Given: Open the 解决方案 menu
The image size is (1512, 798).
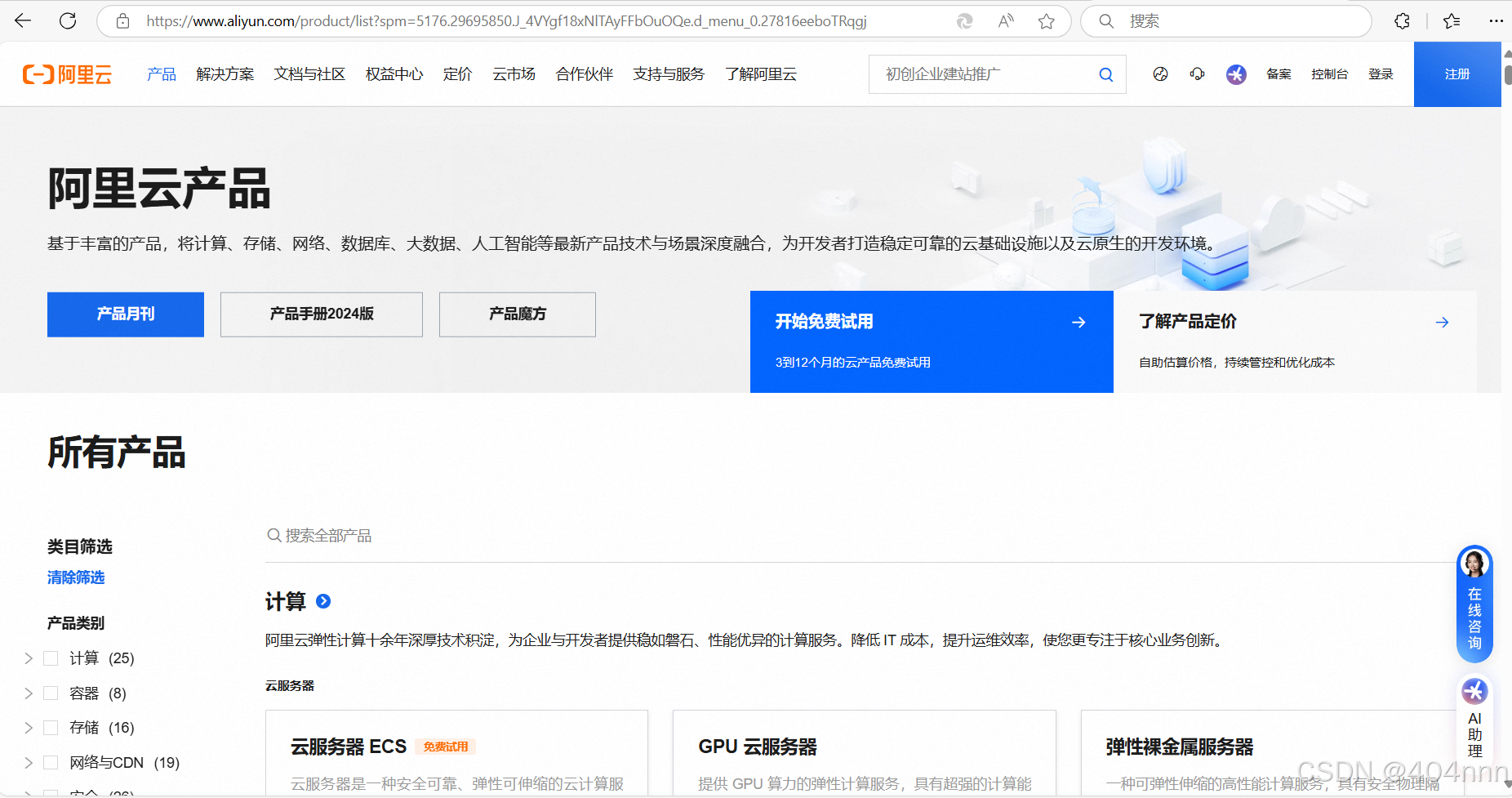Looking at the screenshot, I should pos(225,74).
